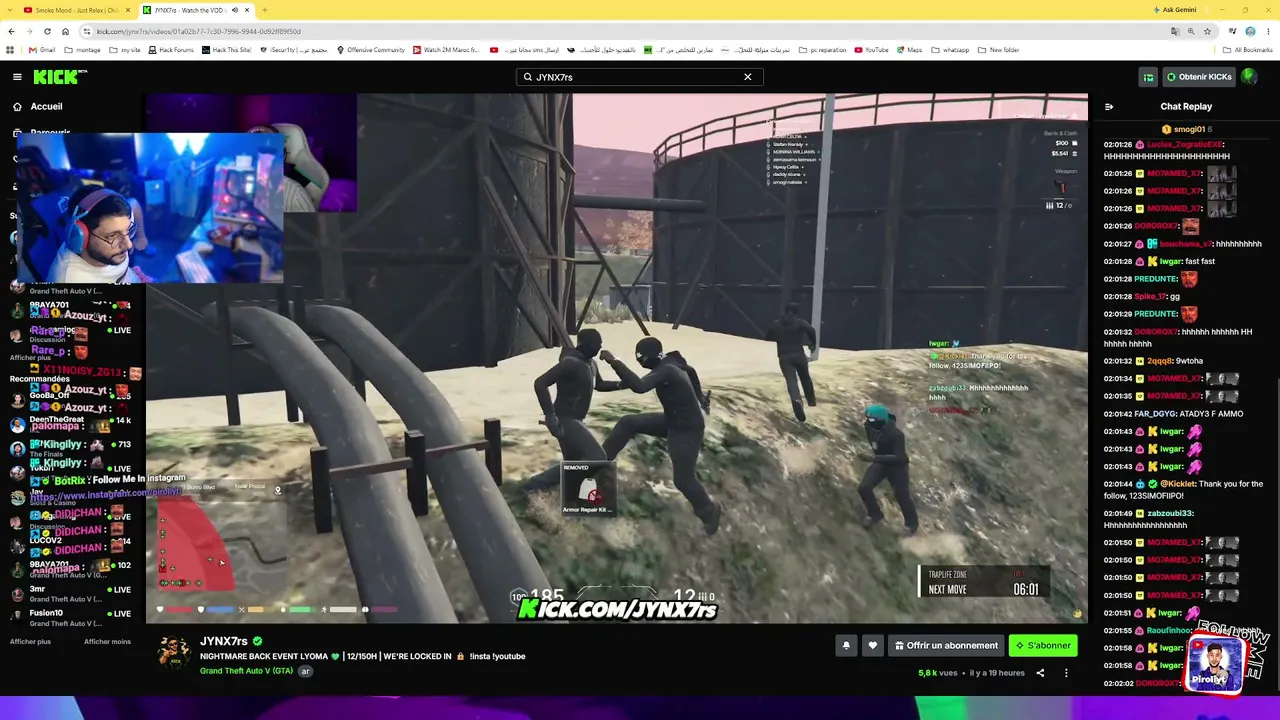Share the video using share icon
The height and width of the screenshot is (720, 1280).
[x=1040, y=673]
